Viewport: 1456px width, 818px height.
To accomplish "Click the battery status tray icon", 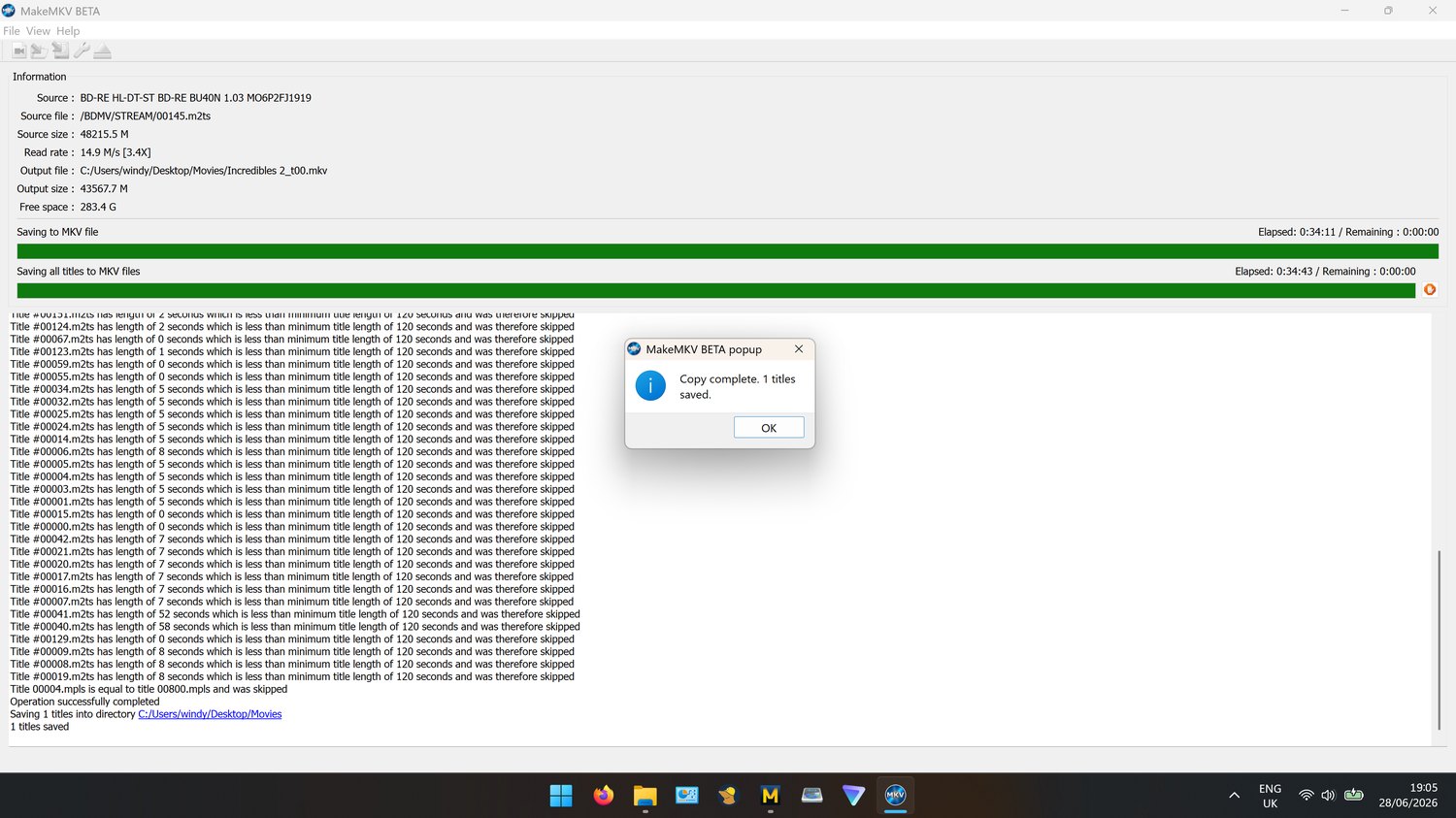I will [x=1354, y=796].
